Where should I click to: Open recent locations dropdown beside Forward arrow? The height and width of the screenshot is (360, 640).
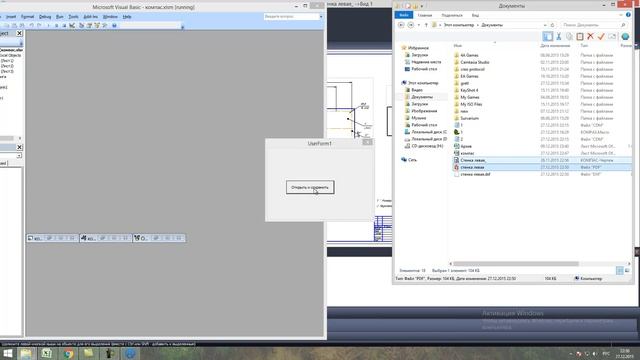[418, 25]
